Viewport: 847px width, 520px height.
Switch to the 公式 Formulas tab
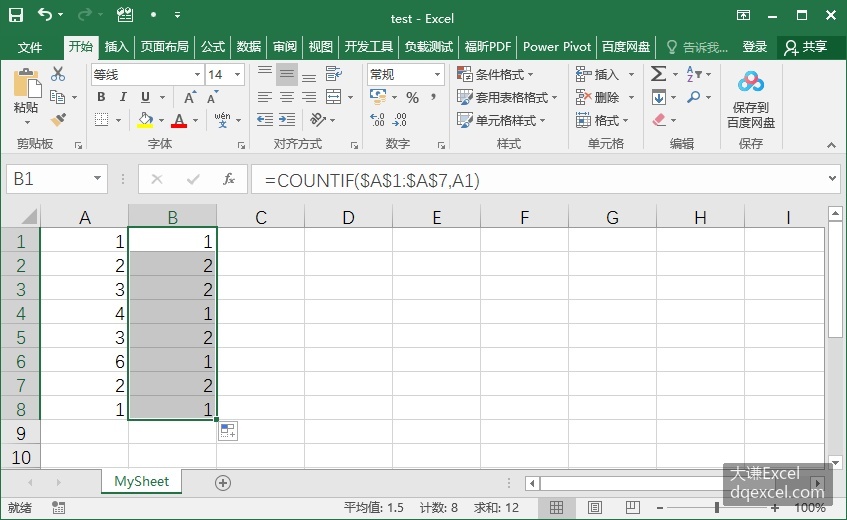tap(213, 47)
